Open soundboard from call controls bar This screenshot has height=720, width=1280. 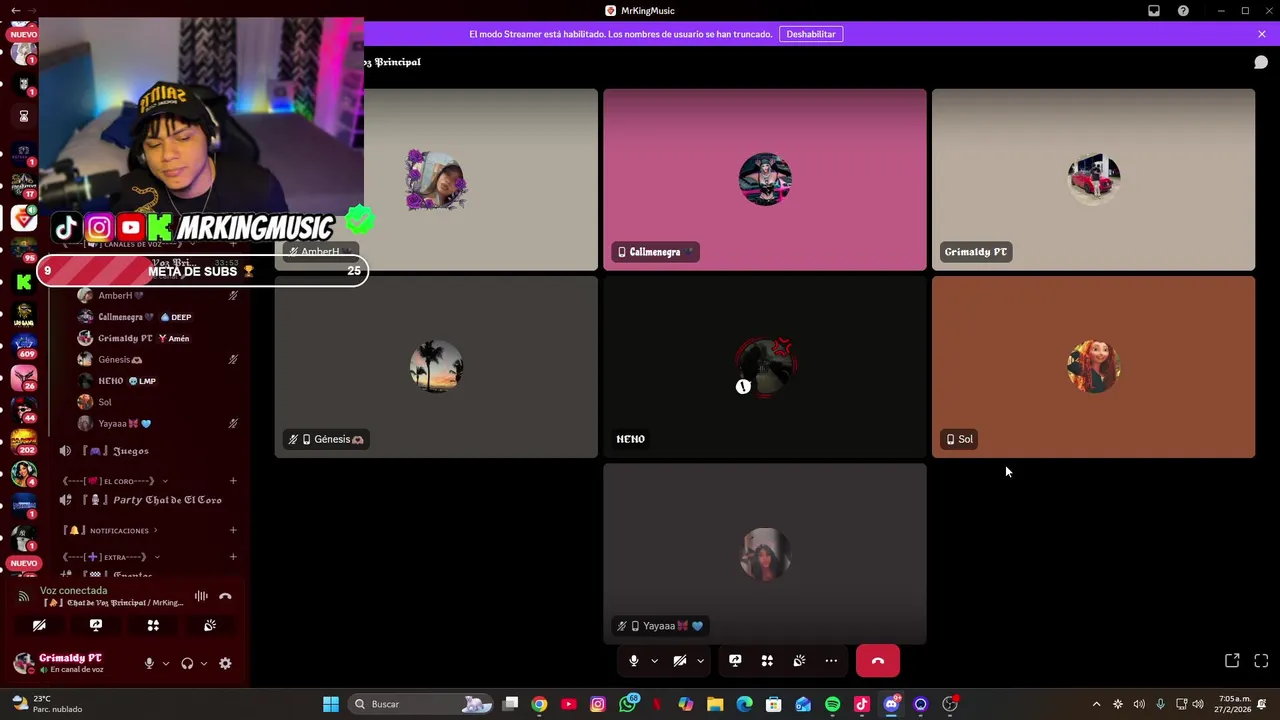pos(799,661)
